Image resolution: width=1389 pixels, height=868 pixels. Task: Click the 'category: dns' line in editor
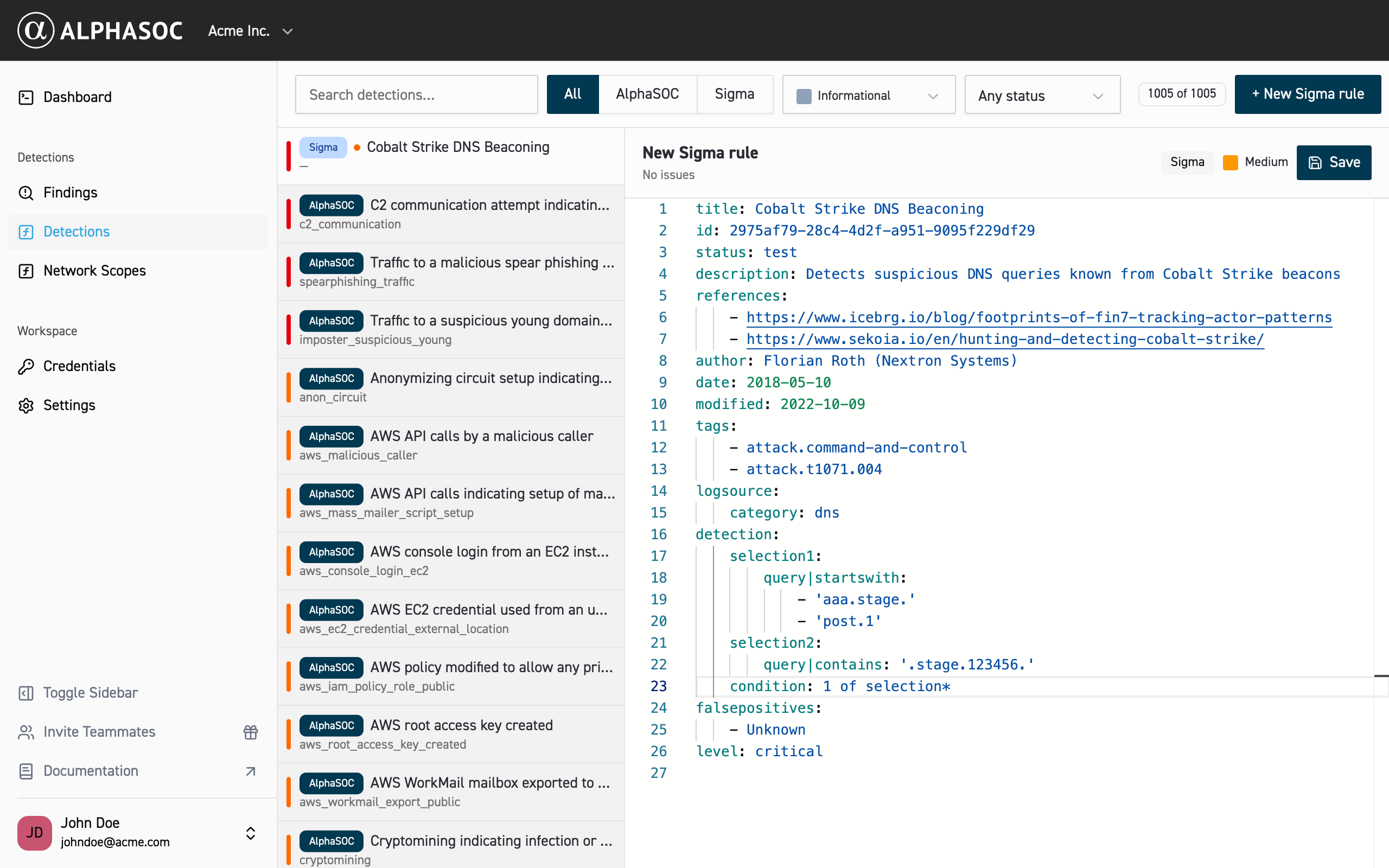(x=784, y=513)
